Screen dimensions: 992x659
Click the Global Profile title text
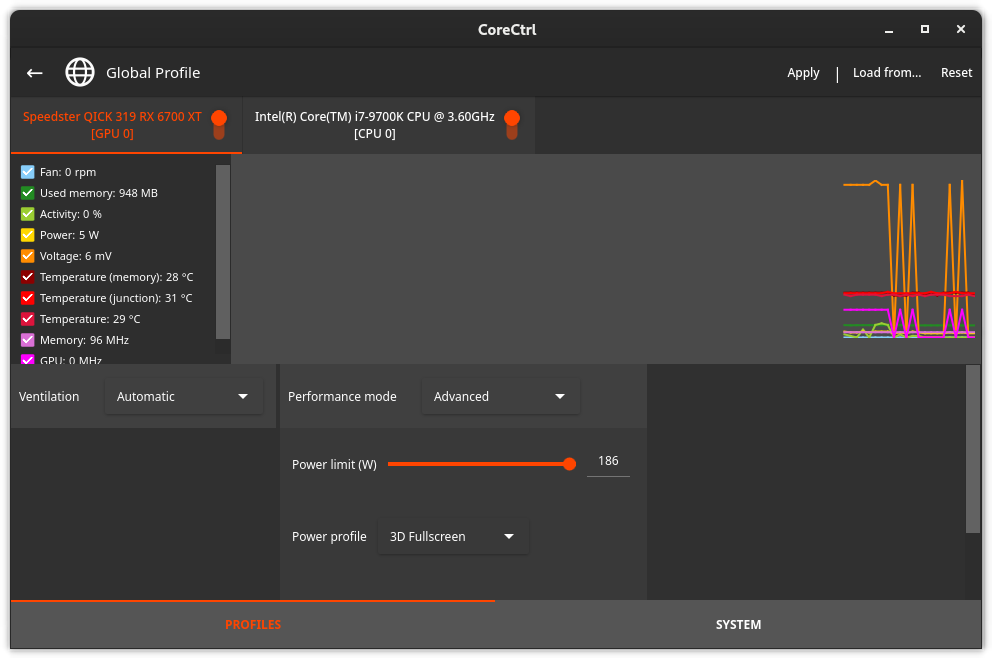(x=153, y=73)
